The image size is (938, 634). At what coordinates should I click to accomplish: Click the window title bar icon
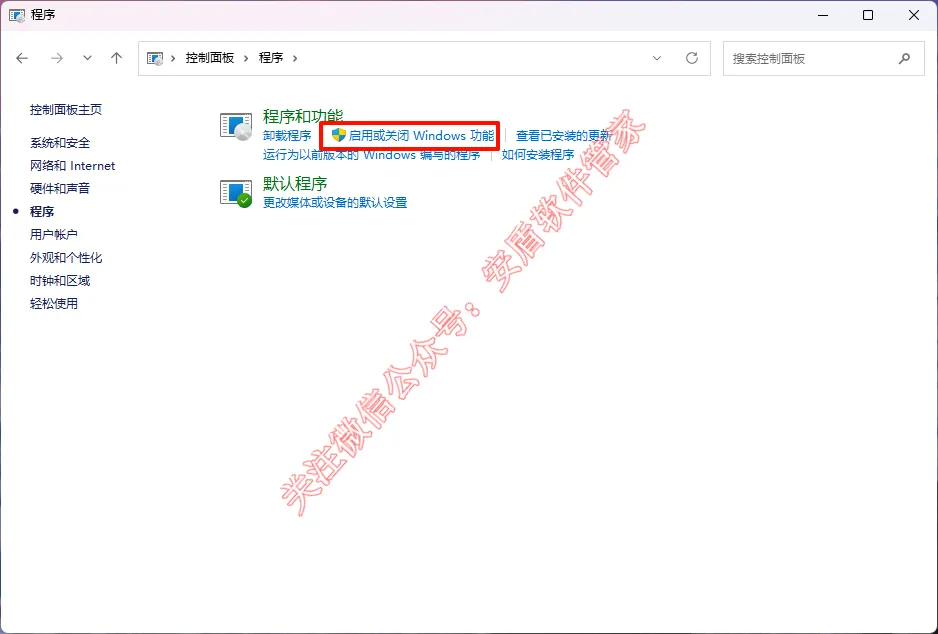point(17,16)
